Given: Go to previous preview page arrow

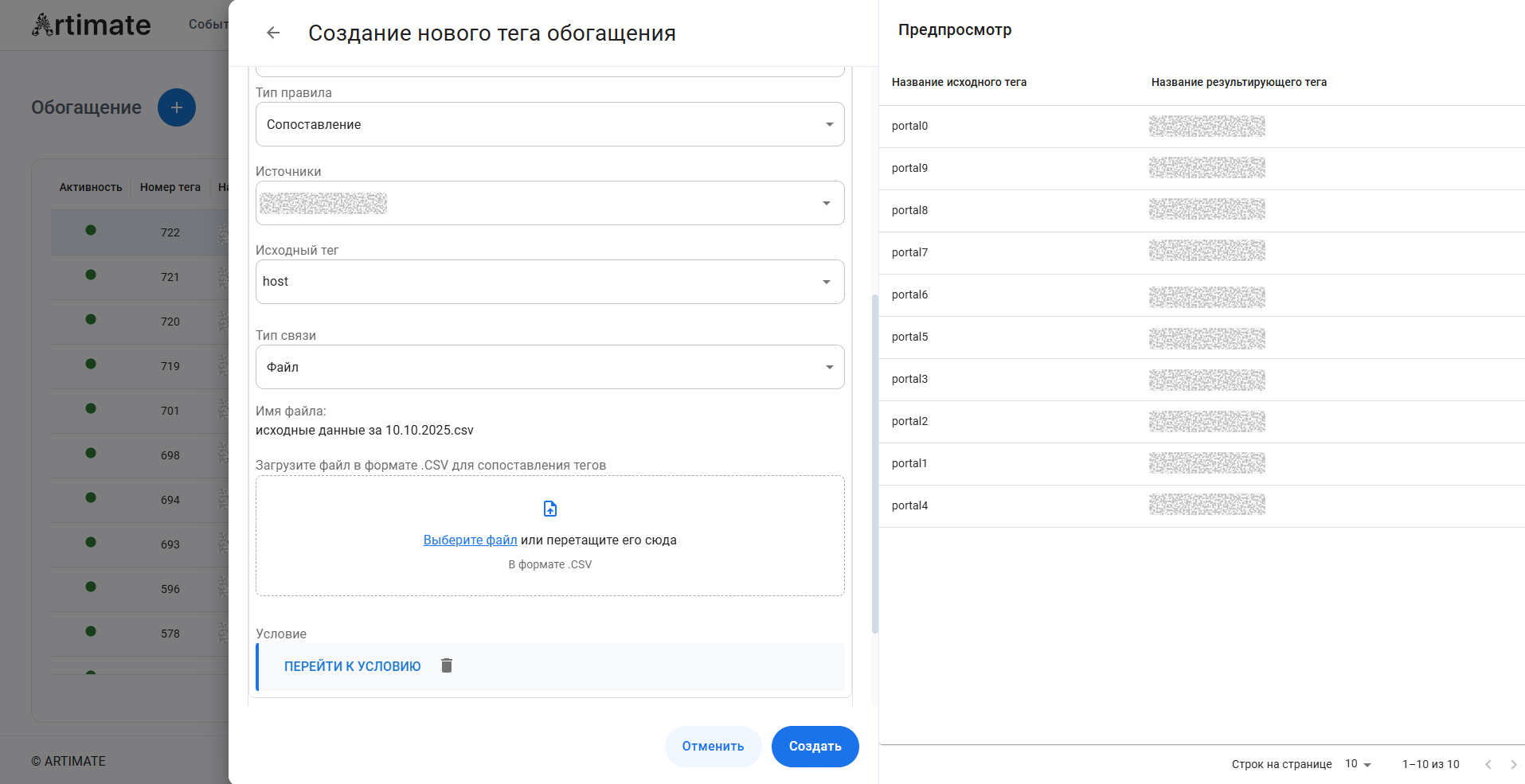Looking at the screenshot, I should pyautogui.click(x=1488, y=764).
